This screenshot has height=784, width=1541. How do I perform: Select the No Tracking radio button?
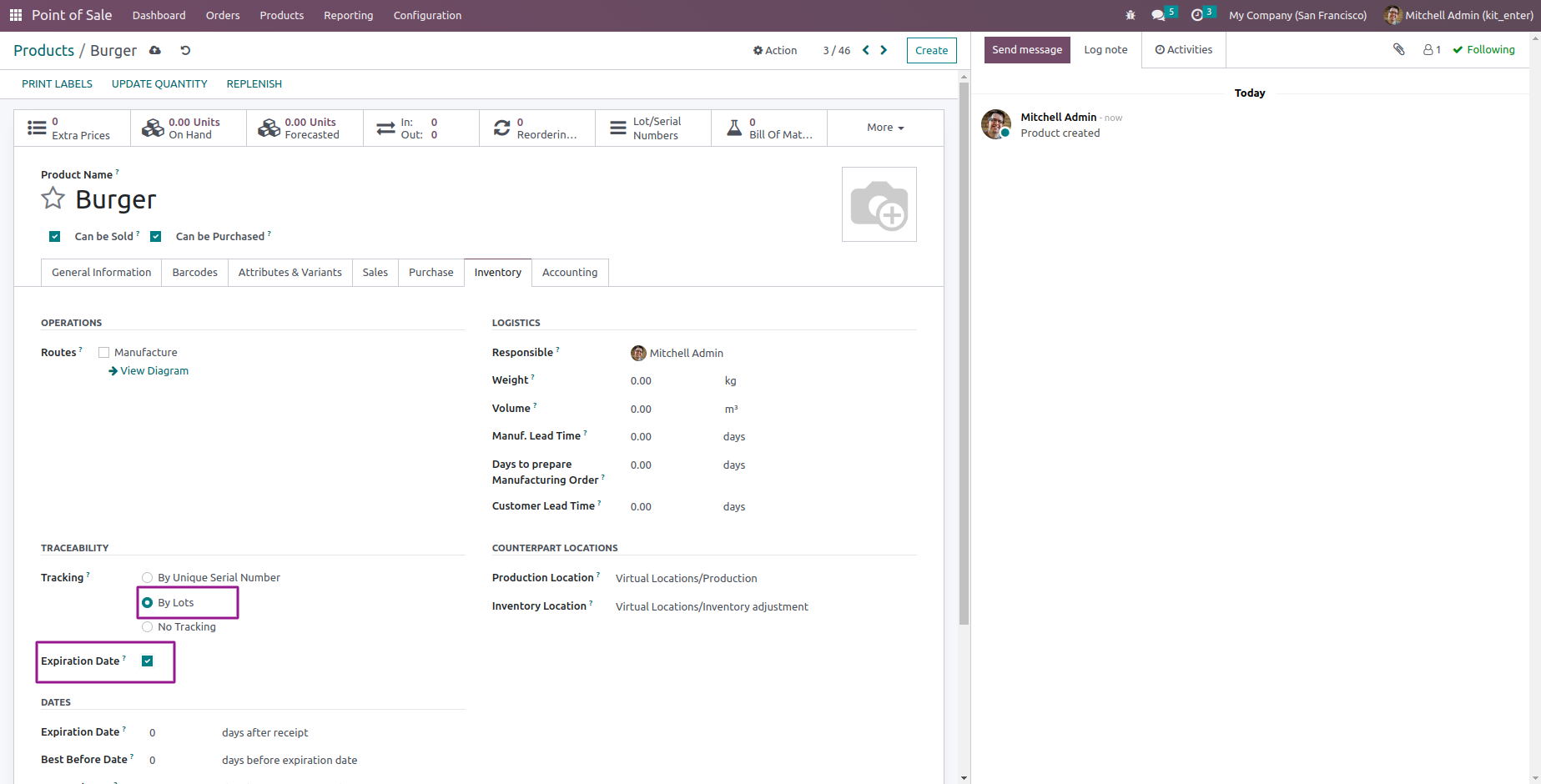click(x=148, y=626)
